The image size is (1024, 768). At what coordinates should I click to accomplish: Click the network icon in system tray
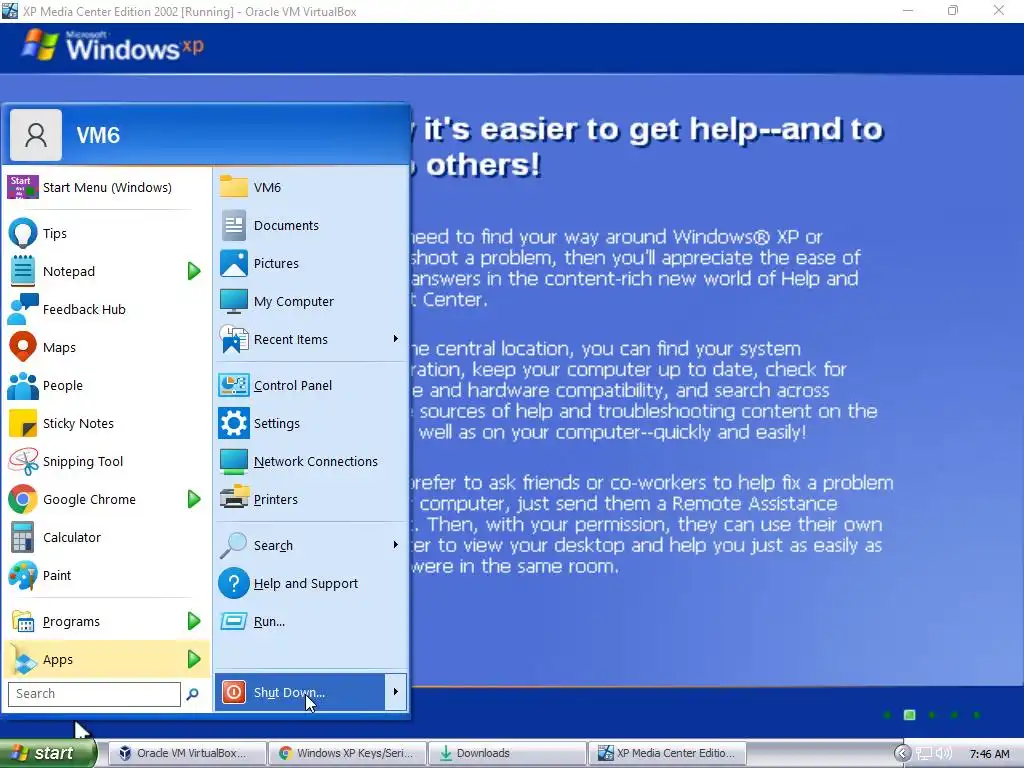point(923,754)
